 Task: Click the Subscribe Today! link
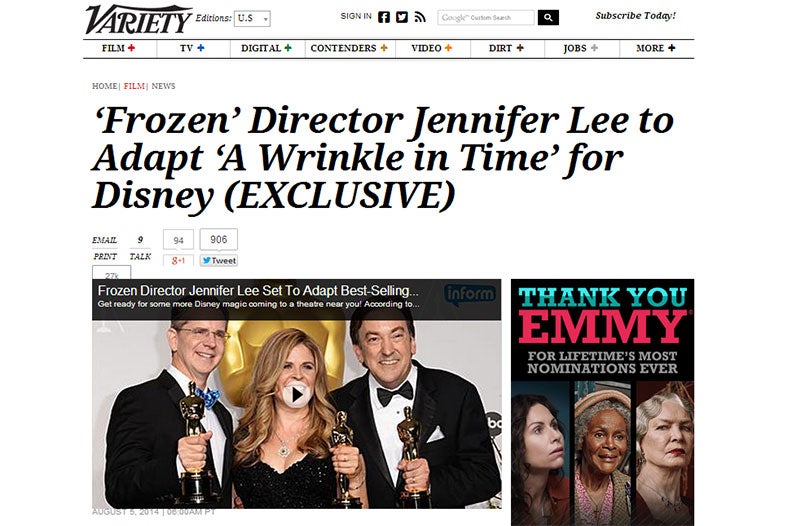pos(636,16)
